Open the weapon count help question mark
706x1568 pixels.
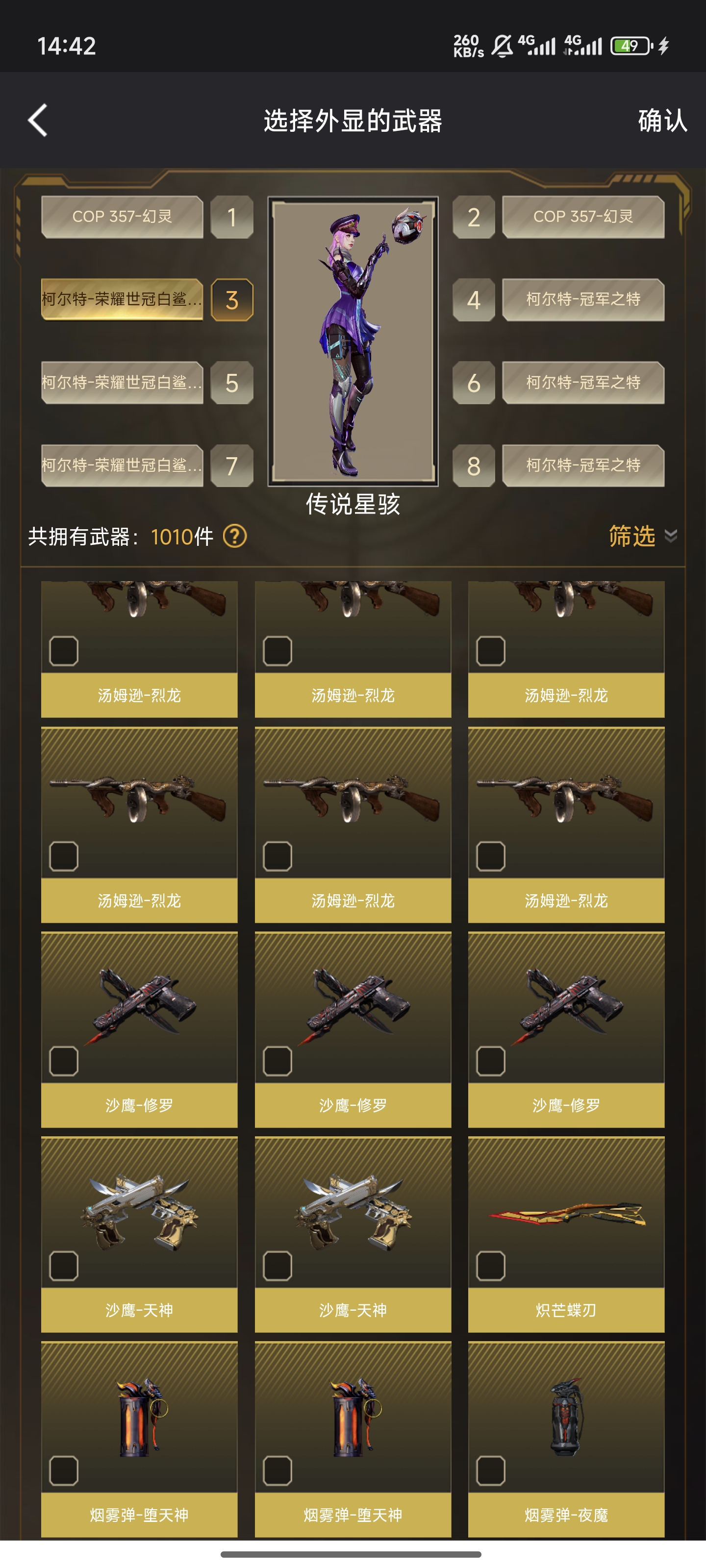pos(234,536)
